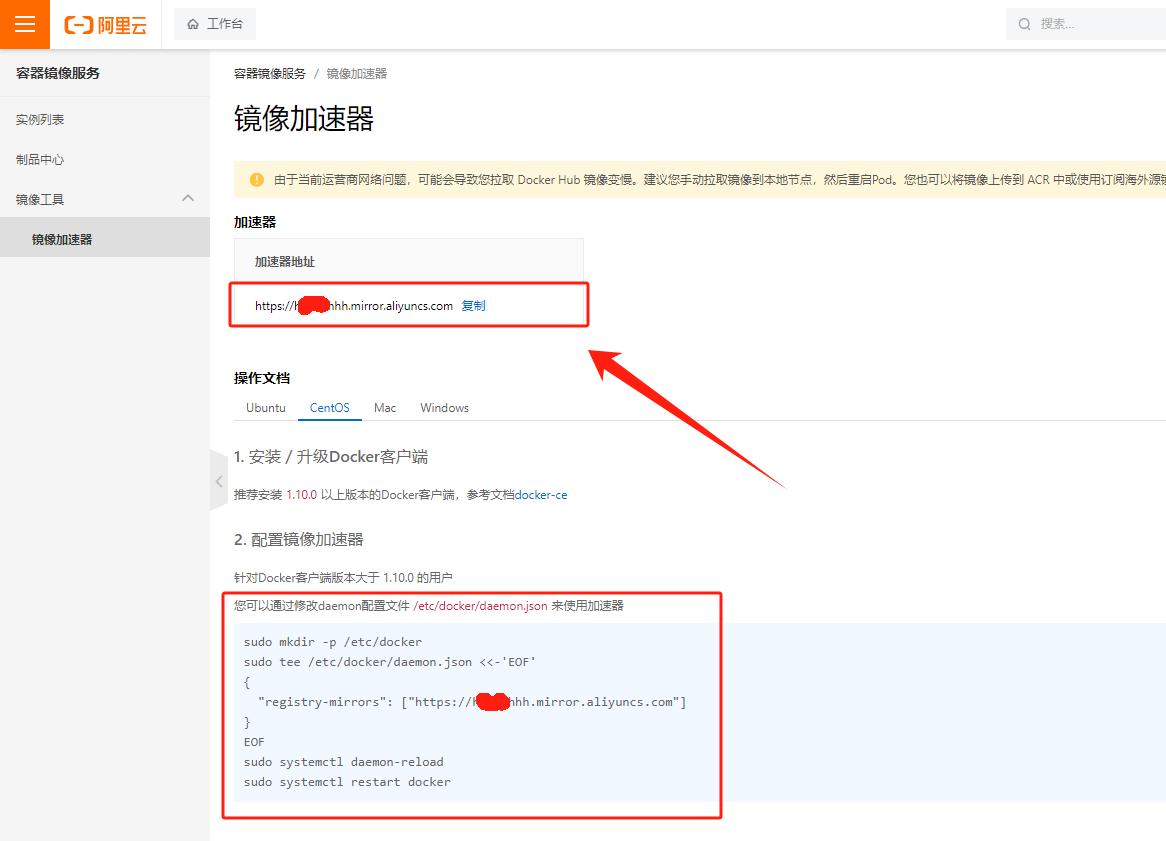Switch to the Ubuntu tab
Viewport: 1166px width, 841px height.
pos(265,407)
